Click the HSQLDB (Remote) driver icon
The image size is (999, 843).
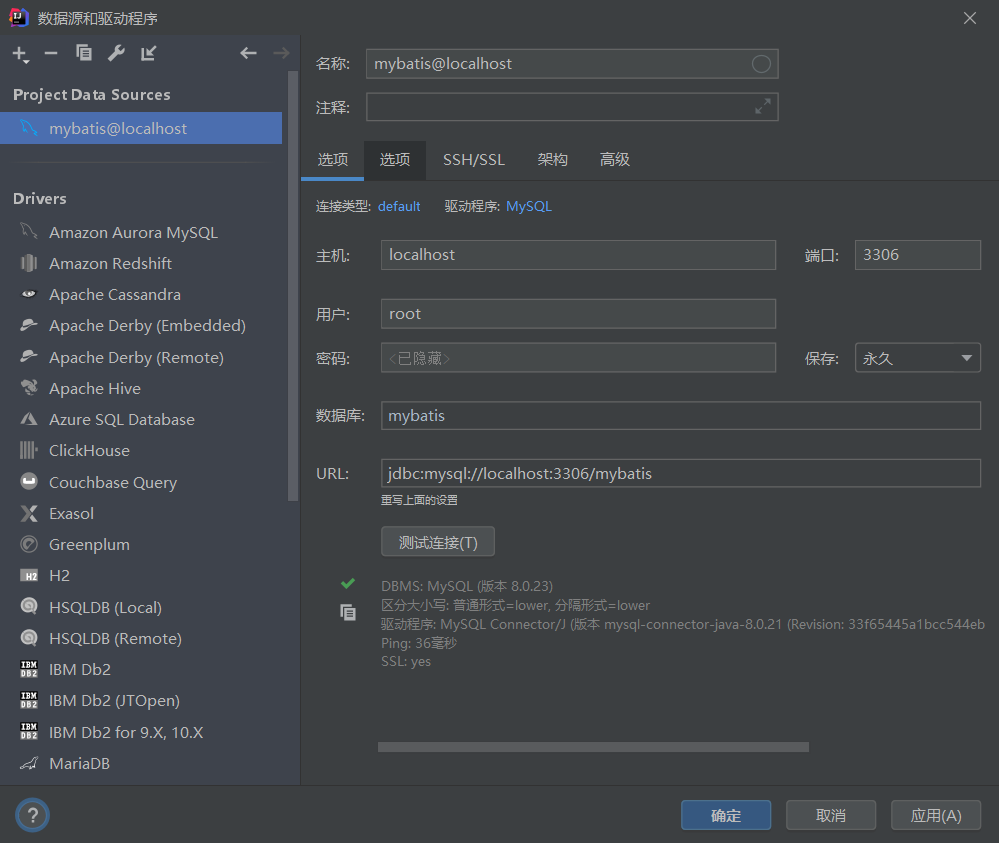[29, 638]
